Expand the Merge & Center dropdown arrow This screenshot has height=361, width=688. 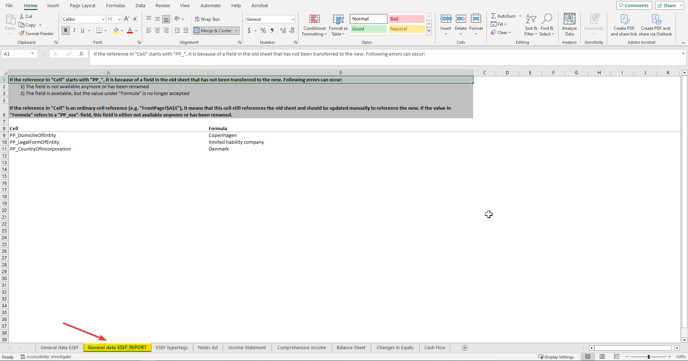click(x=236, y=31)
